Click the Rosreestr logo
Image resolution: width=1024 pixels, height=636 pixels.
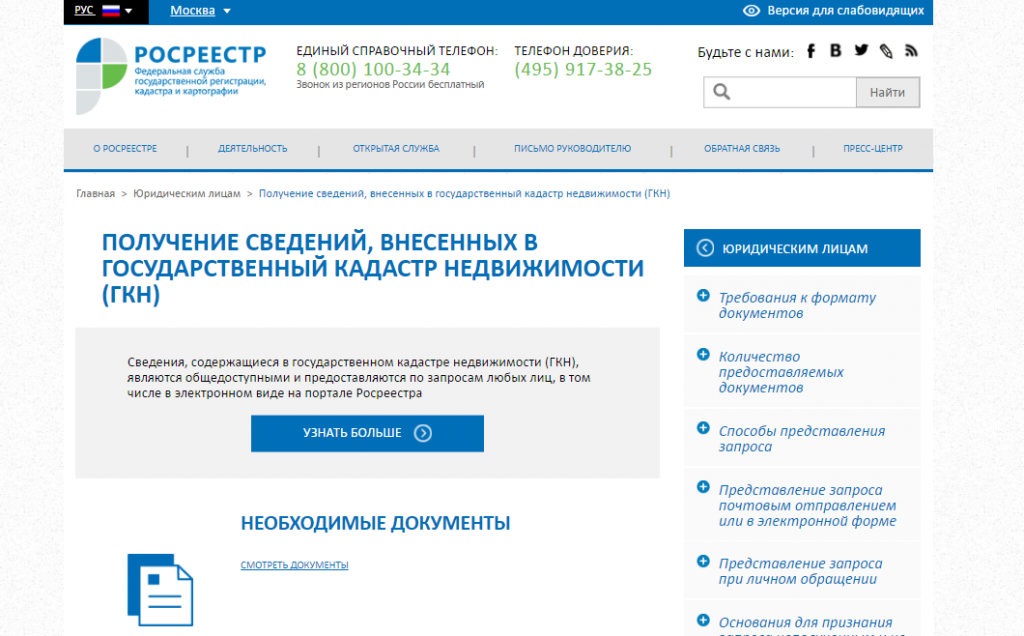click(x=170, y=71)
